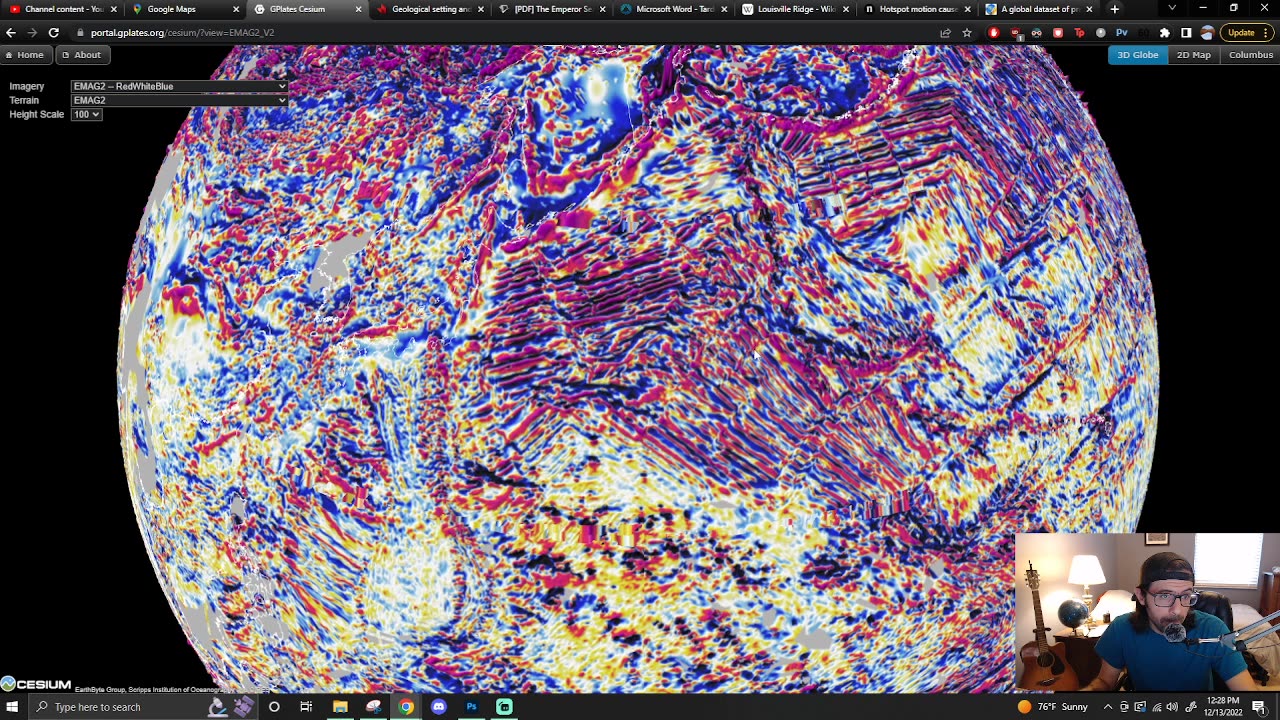Reload the GPlates portal page
The image size is (1280, 720).
pos(54,32)
